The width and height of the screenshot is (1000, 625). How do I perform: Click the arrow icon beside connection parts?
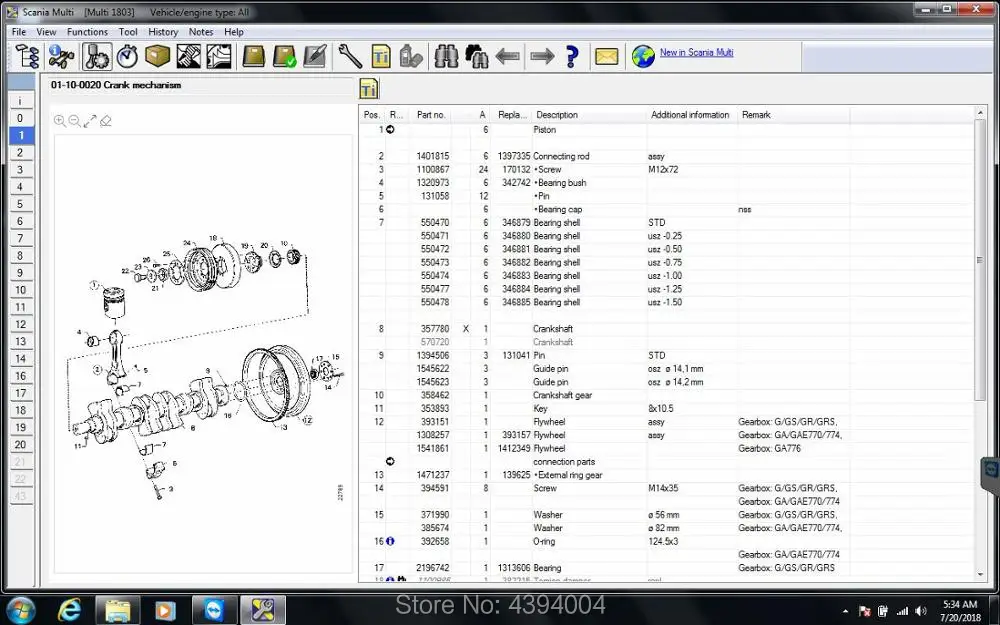[390, 461]
